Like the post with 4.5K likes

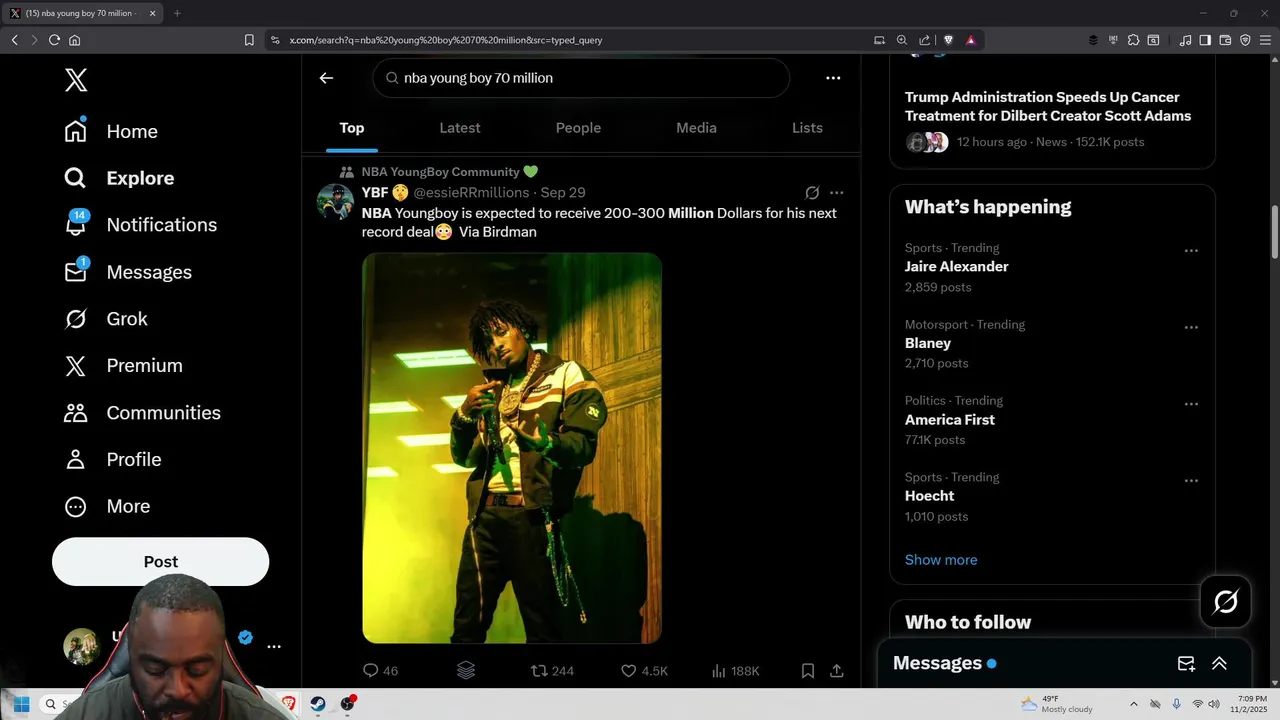coord(644,671)
